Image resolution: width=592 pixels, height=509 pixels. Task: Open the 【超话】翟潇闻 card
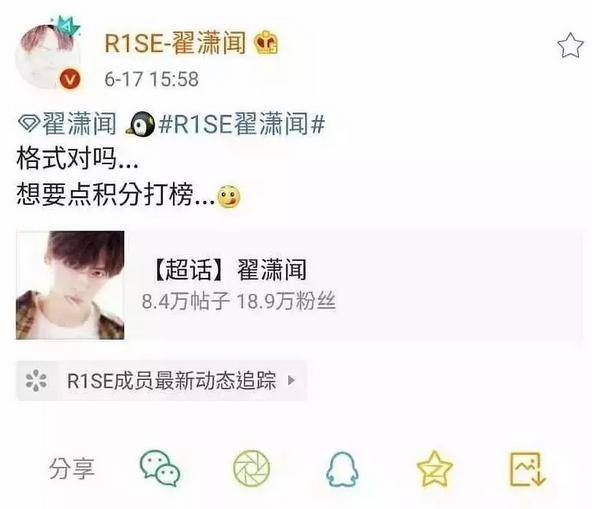pyautogui.click(x=299, y=285)
